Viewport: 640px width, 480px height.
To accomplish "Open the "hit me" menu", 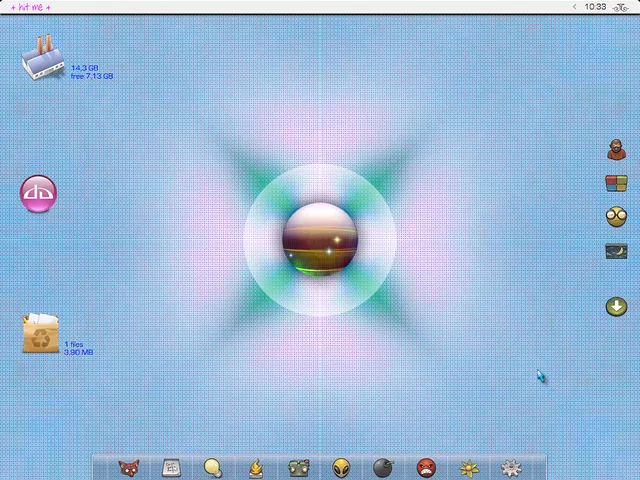I will pos(30,7).
